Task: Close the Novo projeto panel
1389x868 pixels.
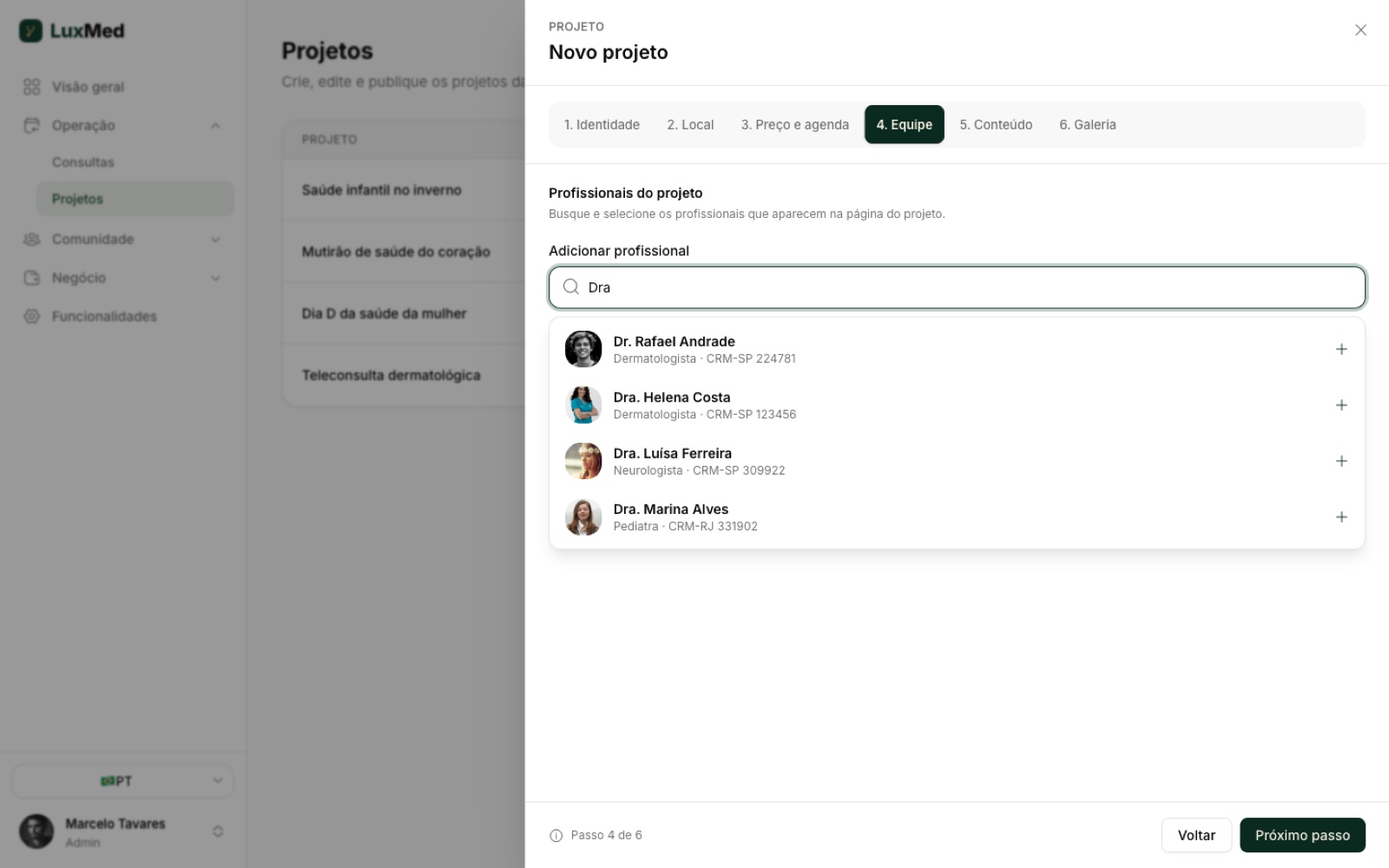Action: [x=1360, y=30]
